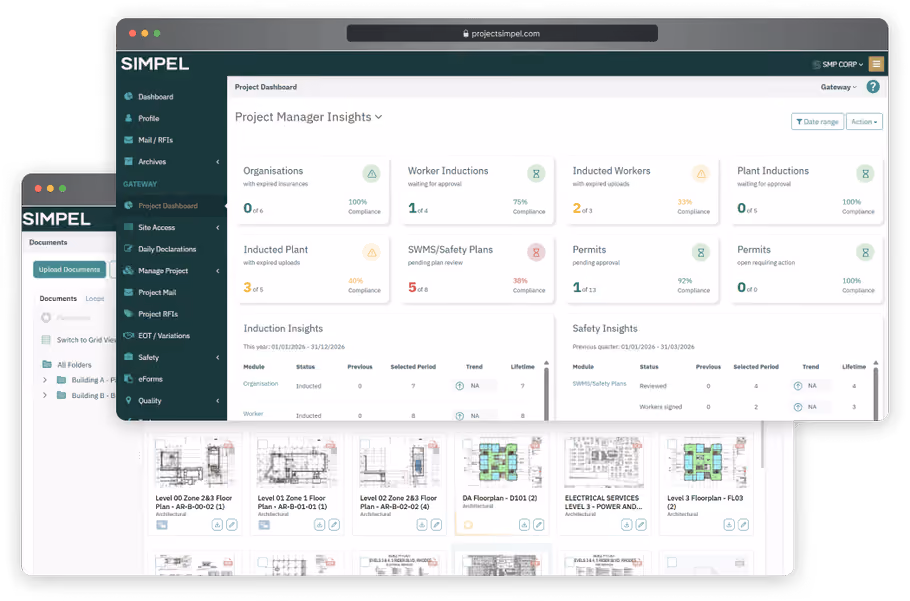This screenshot has width=910, height=601.
Task: Click Switch to Grid View in Documents window
Action: coord(79,340)
